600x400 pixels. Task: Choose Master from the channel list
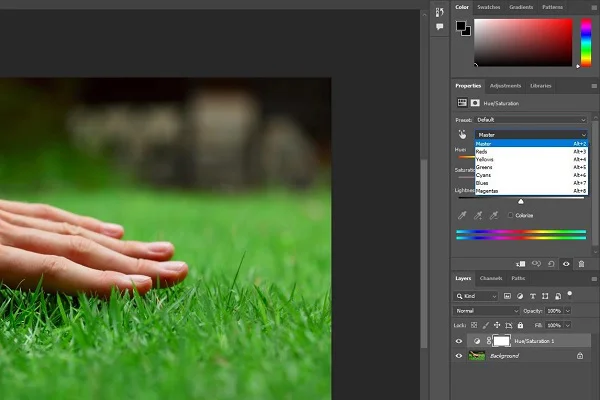[x=531, y=144]
